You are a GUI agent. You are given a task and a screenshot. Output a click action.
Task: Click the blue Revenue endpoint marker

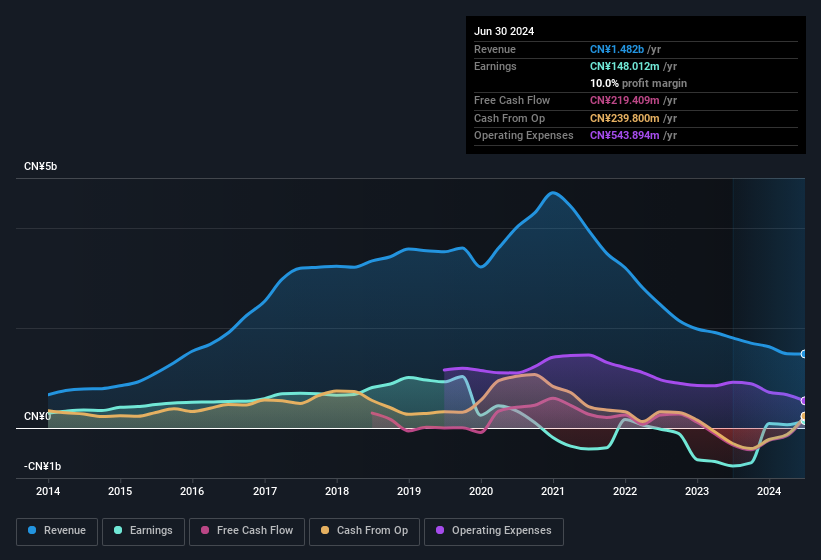click(x=804, y=354)
